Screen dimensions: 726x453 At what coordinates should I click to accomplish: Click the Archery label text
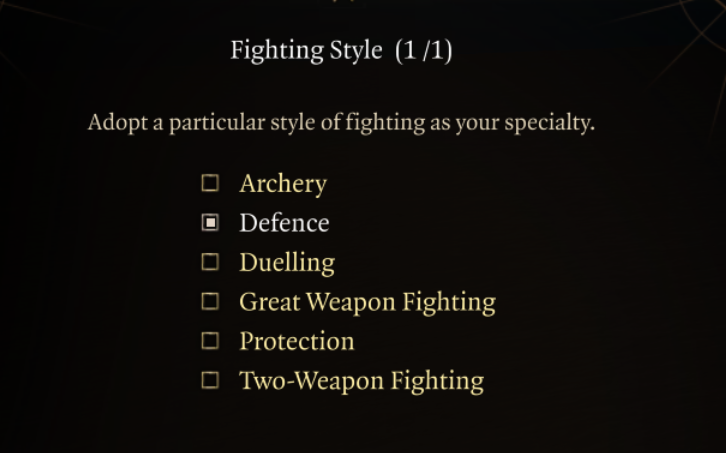tap(283, 184)
